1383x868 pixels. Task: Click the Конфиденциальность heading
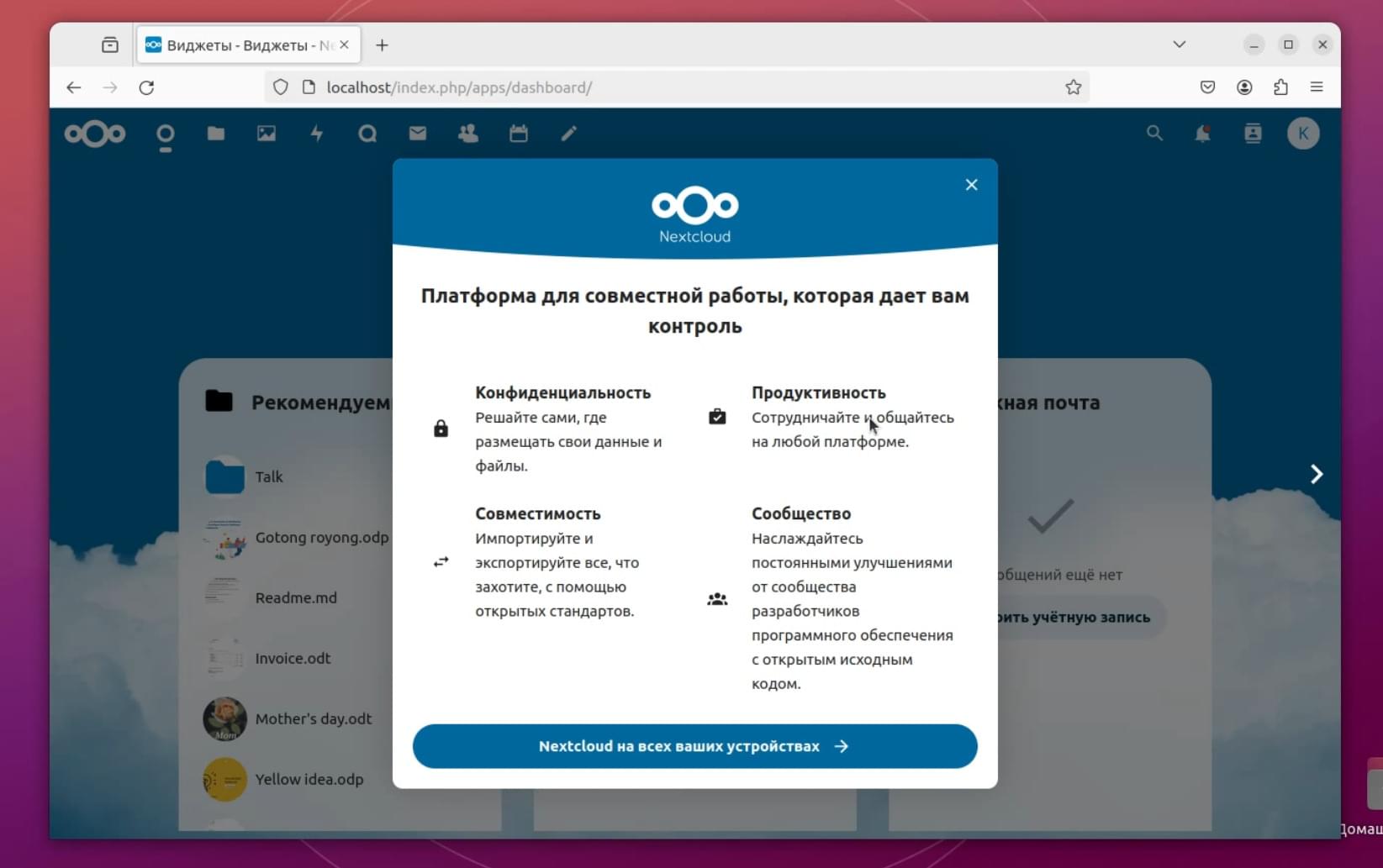562,392
